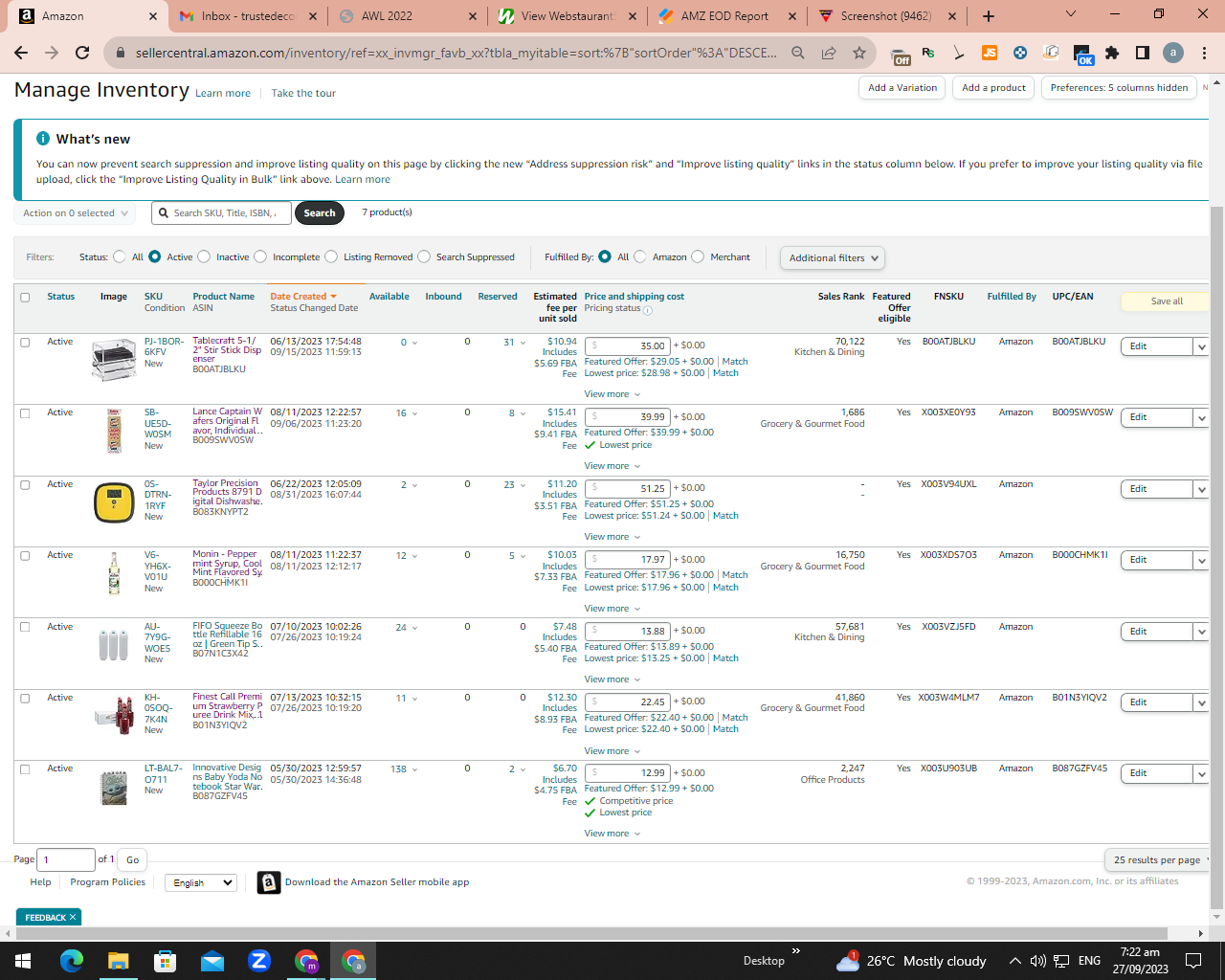The width and height of the screenshot is (1225, 980).
Task: Open the Edit dropdown arrow for Tablecraft row
Action: [1201, 346]
